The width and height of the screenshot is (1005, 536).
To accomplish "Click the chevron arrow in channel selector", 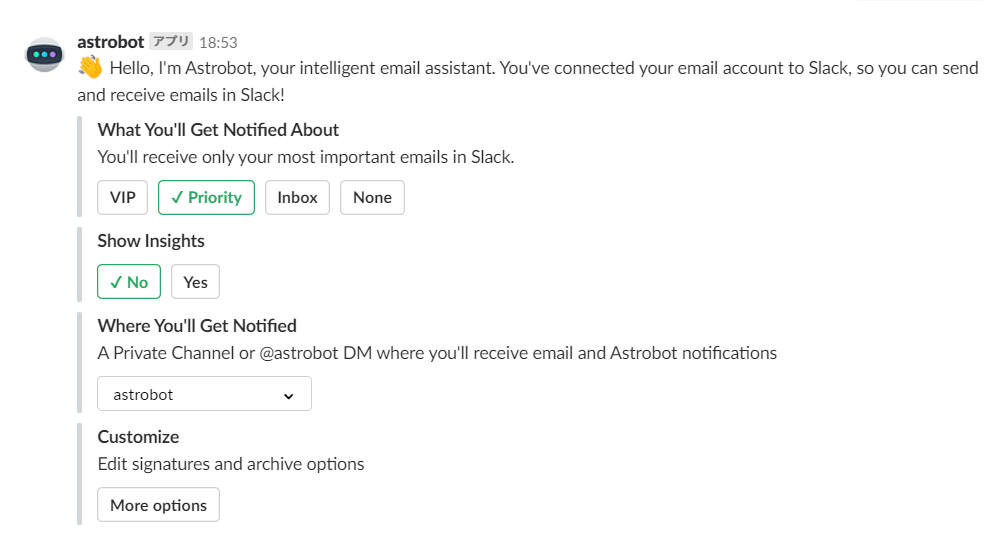I will (288, 395).
